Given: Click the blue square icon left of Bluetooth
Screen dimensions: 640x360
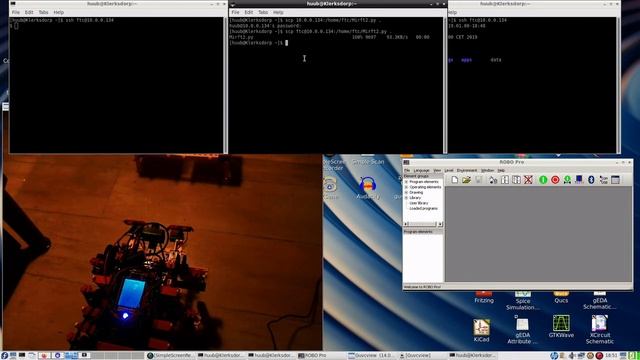Looking at the screenshot, I should (579, 180).
